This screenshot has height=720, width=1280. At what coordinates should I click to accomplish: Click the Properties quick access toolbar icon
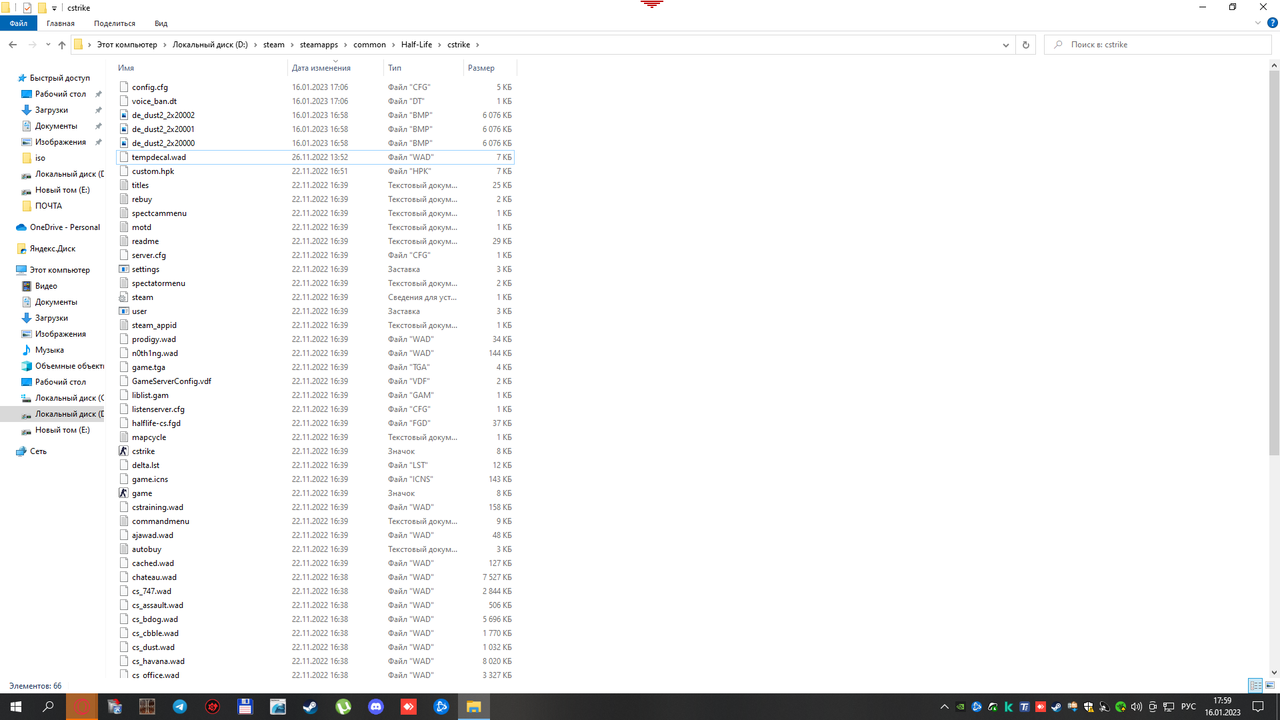(x=27, y=7)
